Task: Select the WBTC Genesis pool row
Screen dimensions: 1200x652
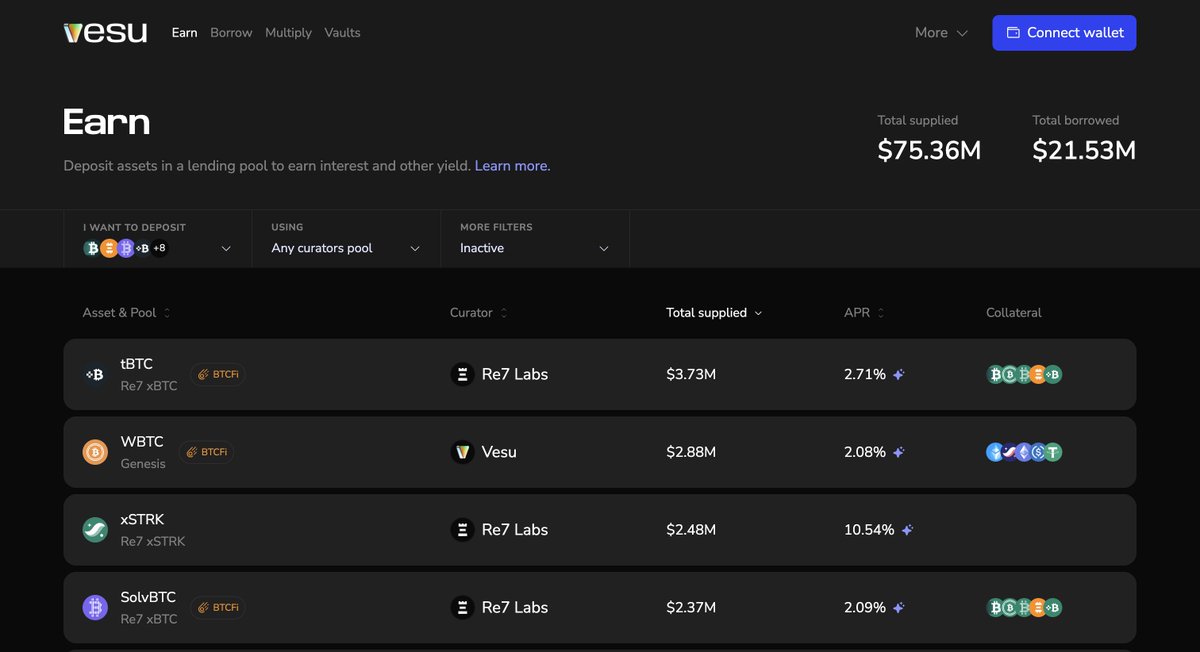Action: pyautogui.click(x=600, y=452)
